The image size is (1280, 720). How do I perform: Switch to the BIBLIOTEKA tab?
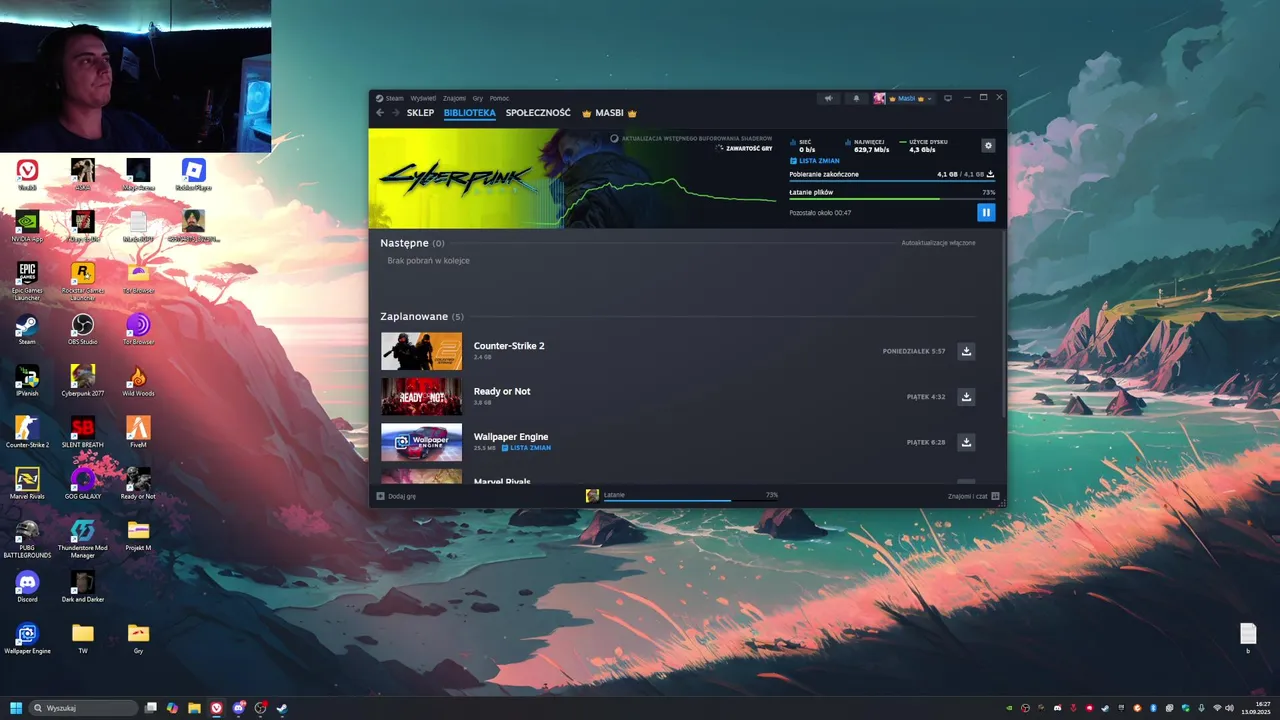pyautogui.click(x=470, y=113)
